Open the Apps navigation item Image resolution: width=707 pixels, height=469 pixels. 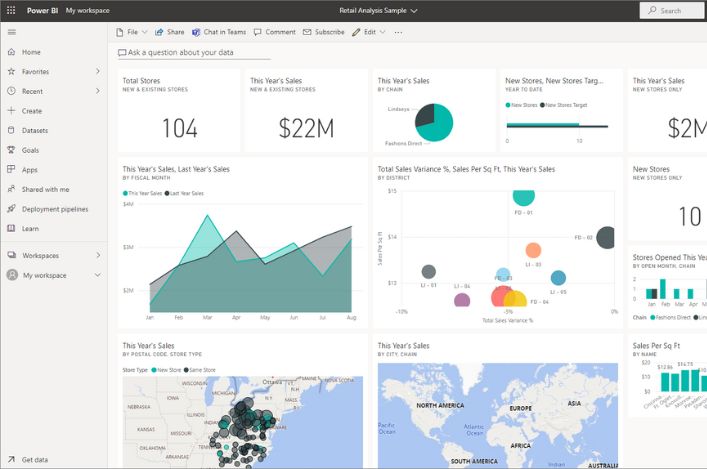(54, 170)
